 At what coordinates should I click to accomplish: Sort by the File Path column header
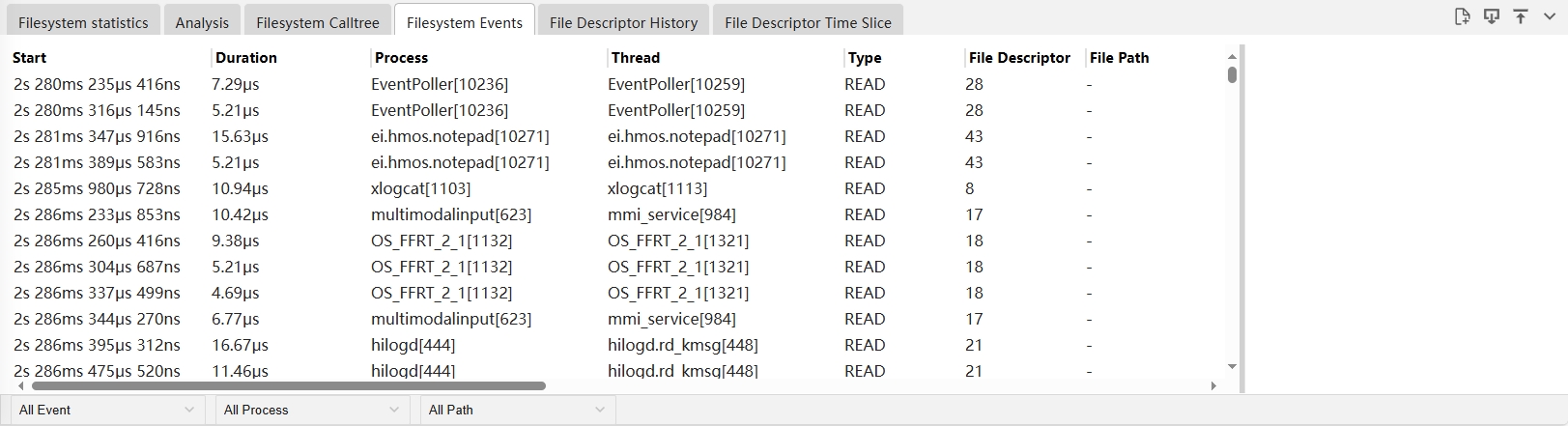(x=1119, y=58)
